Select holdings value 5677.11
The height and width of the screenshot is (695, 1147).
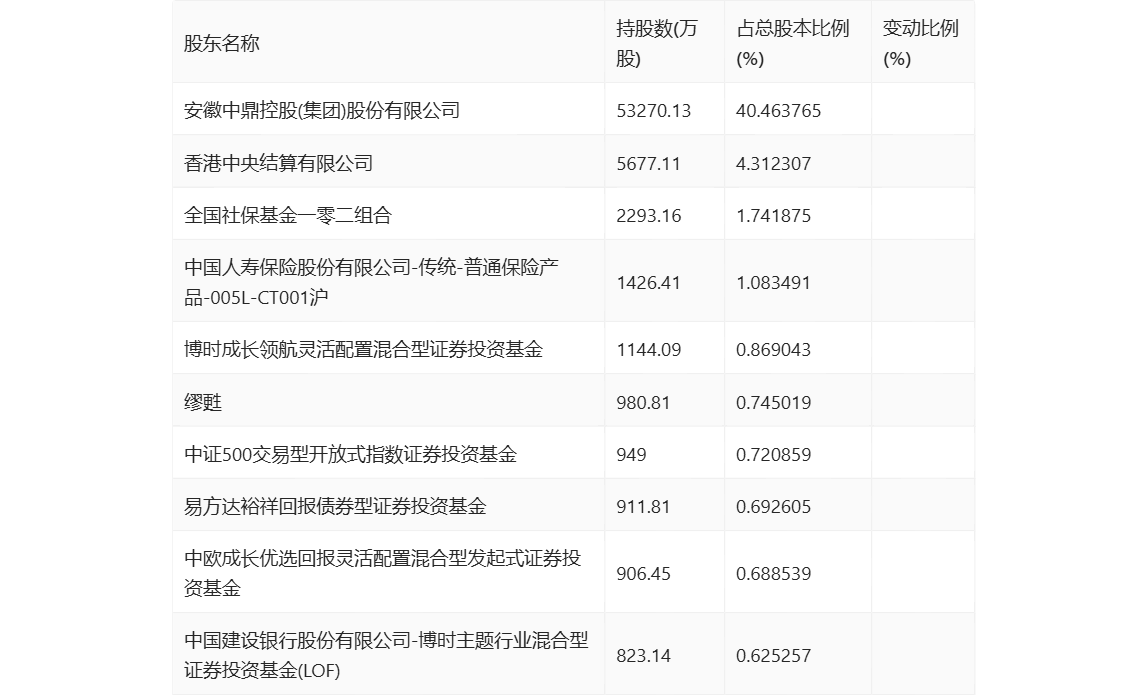(x=649, y=163)
